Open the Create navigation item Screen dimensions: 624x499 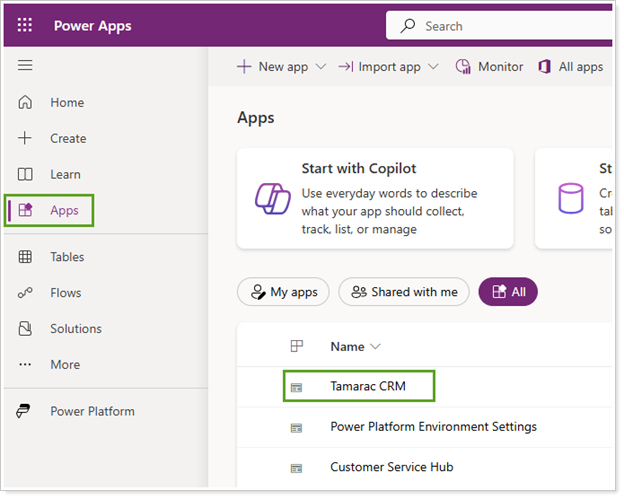click(x=68, y=138)
